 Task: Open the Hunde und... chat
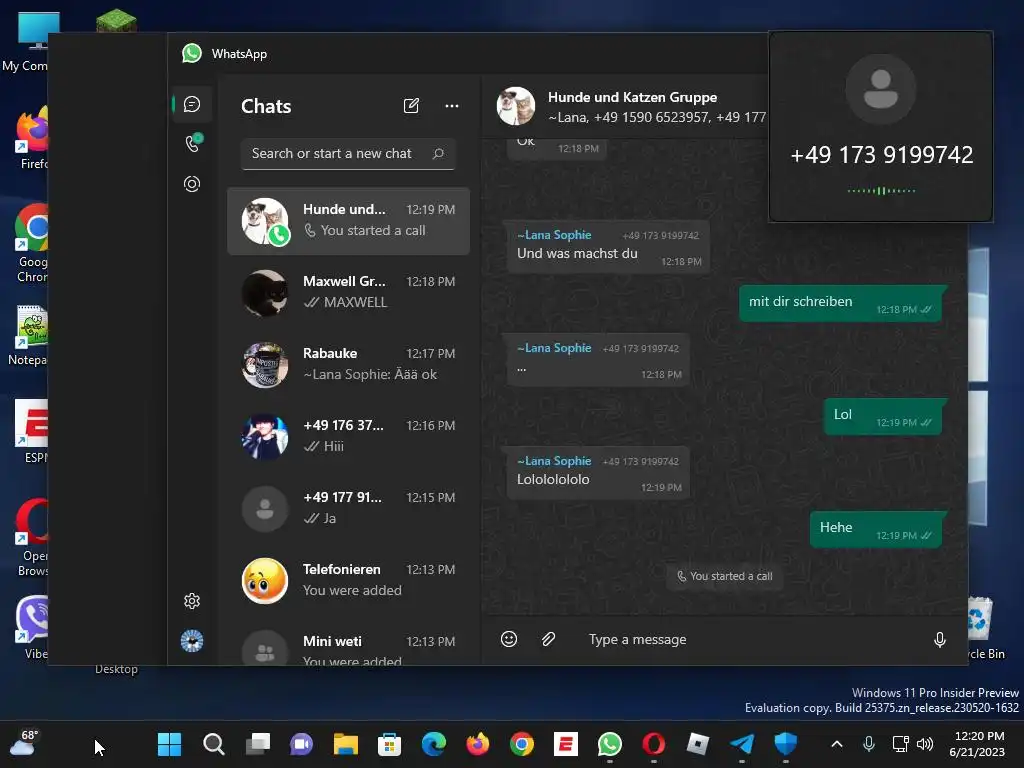click(348, 221)
